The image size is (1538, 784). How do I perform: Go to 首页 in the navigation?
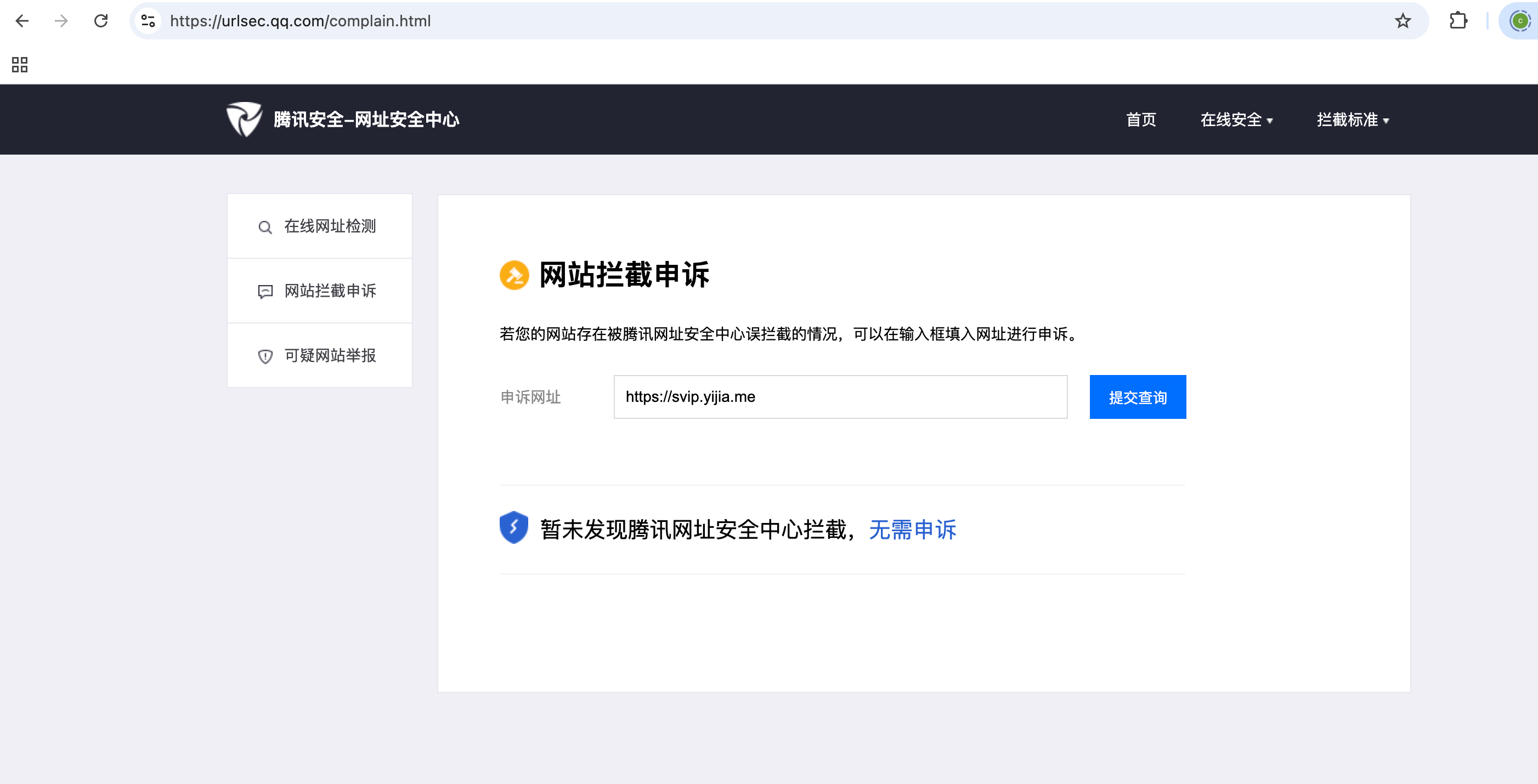[1140, 120]
